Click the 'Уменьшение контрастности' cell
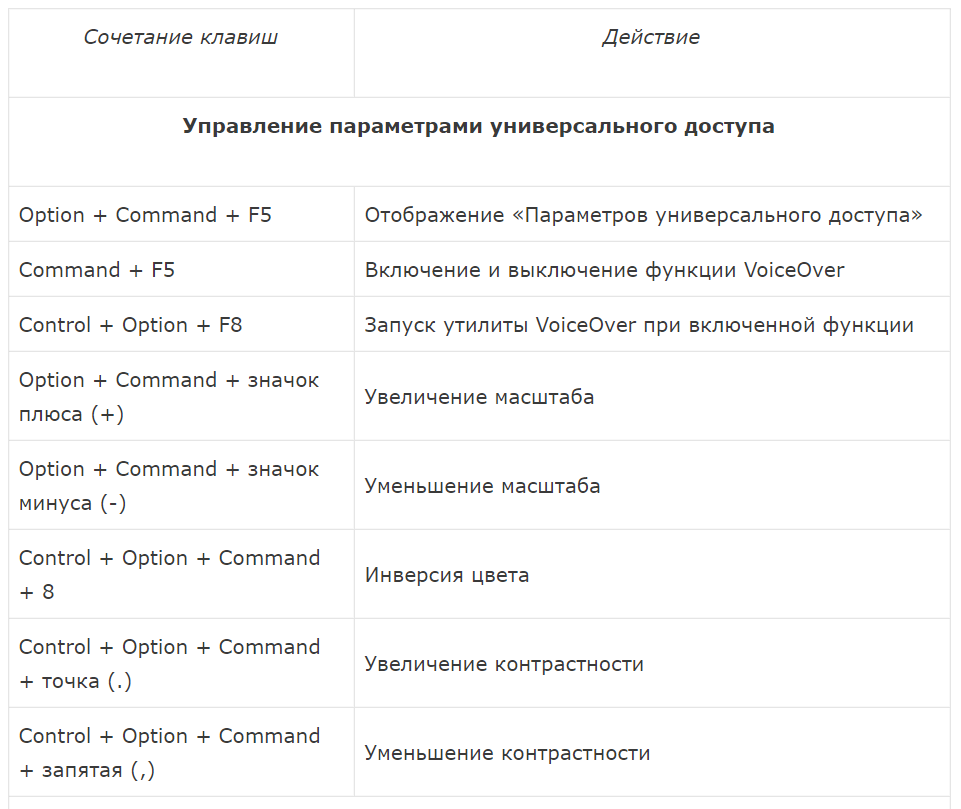 pyautogui.click(x=507, y=753)
